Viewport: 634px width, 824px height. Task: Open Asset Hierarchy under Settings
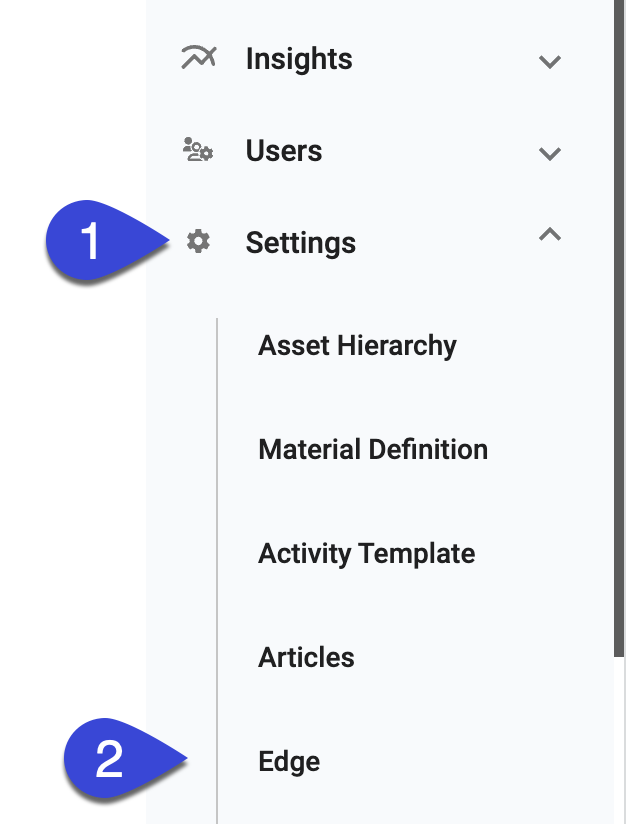(357, 346)
